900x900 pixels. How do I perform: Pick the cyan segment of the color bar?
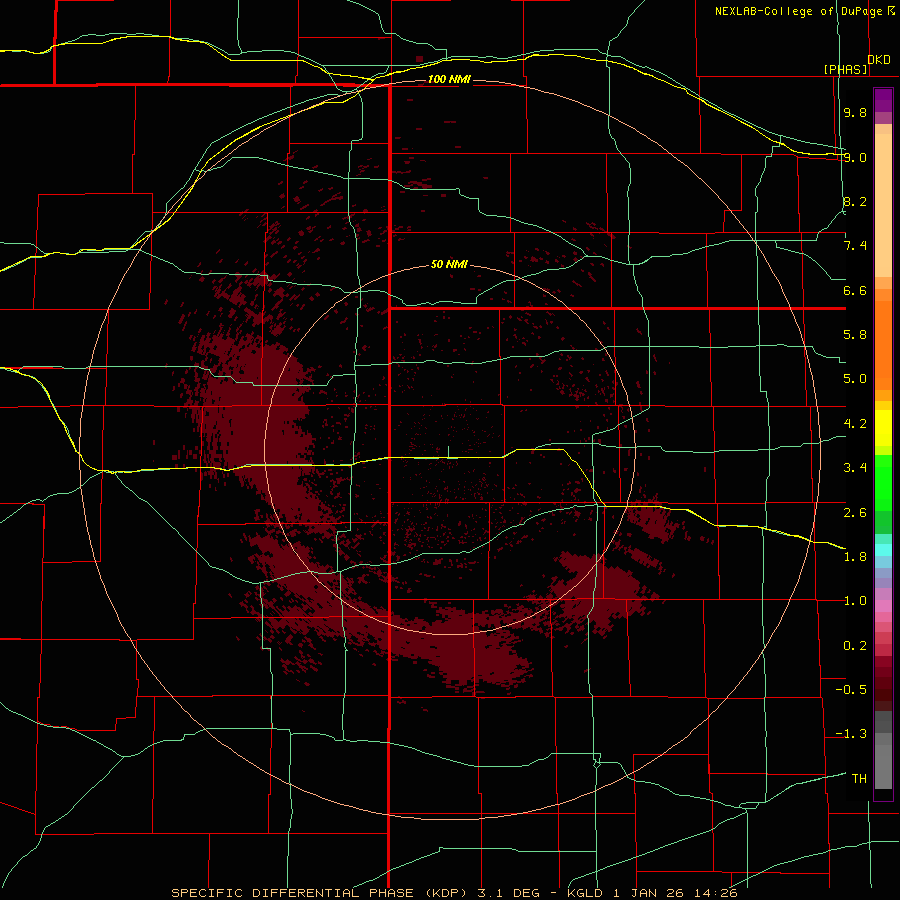coord(883,550)
